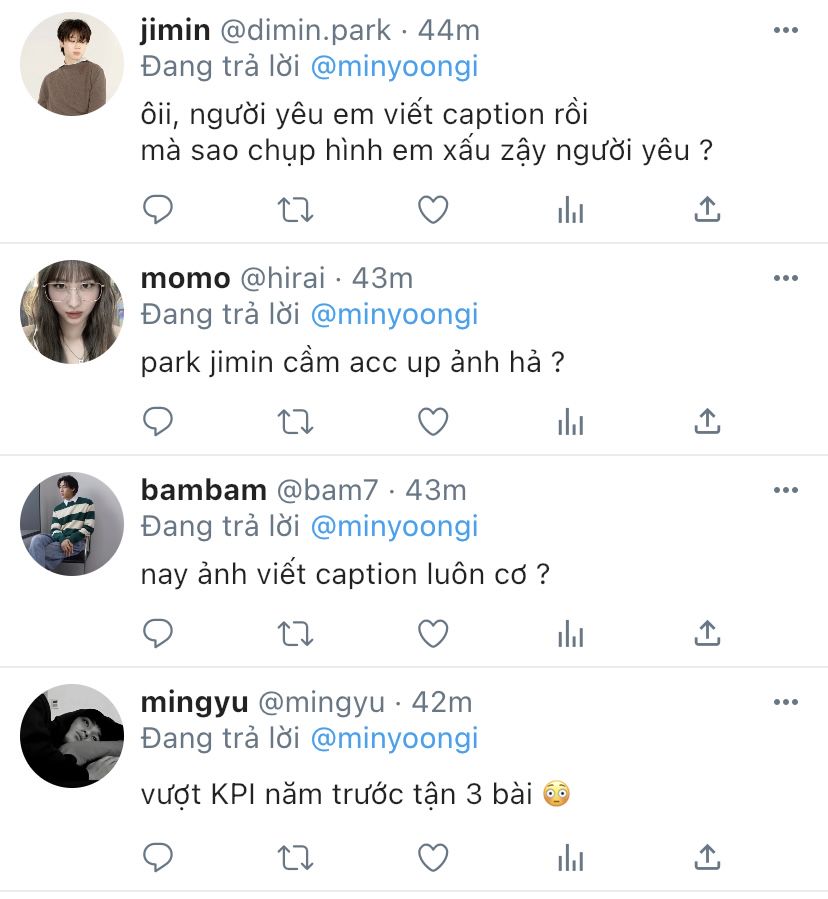Retweet mingyu's KPI tweet
This screenshot has height=899, width=828.
pos(295,858)
